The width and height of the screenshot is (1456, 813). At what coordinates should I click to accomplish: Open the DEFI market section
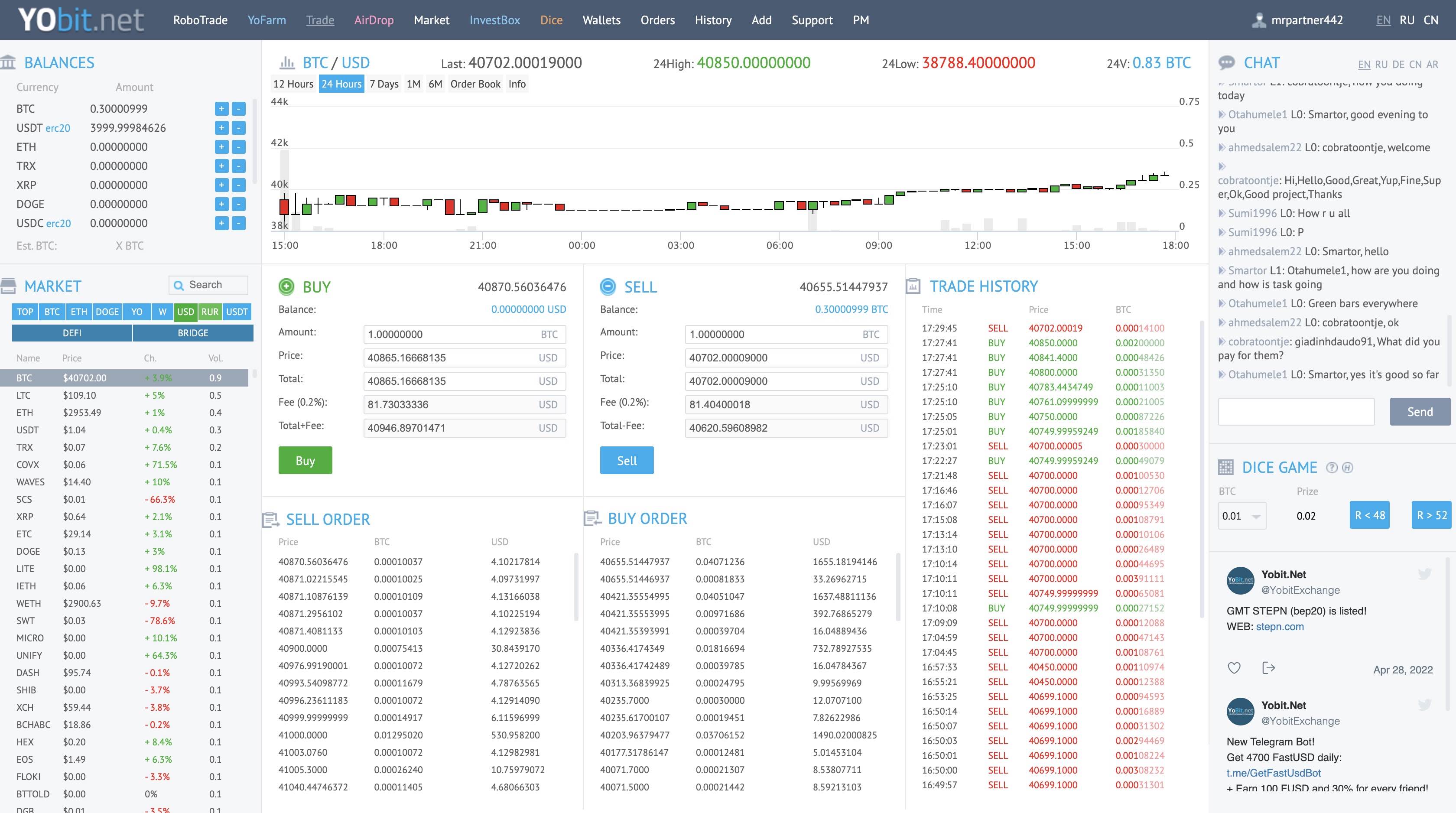pyautogui.click(x=72, y=333)
